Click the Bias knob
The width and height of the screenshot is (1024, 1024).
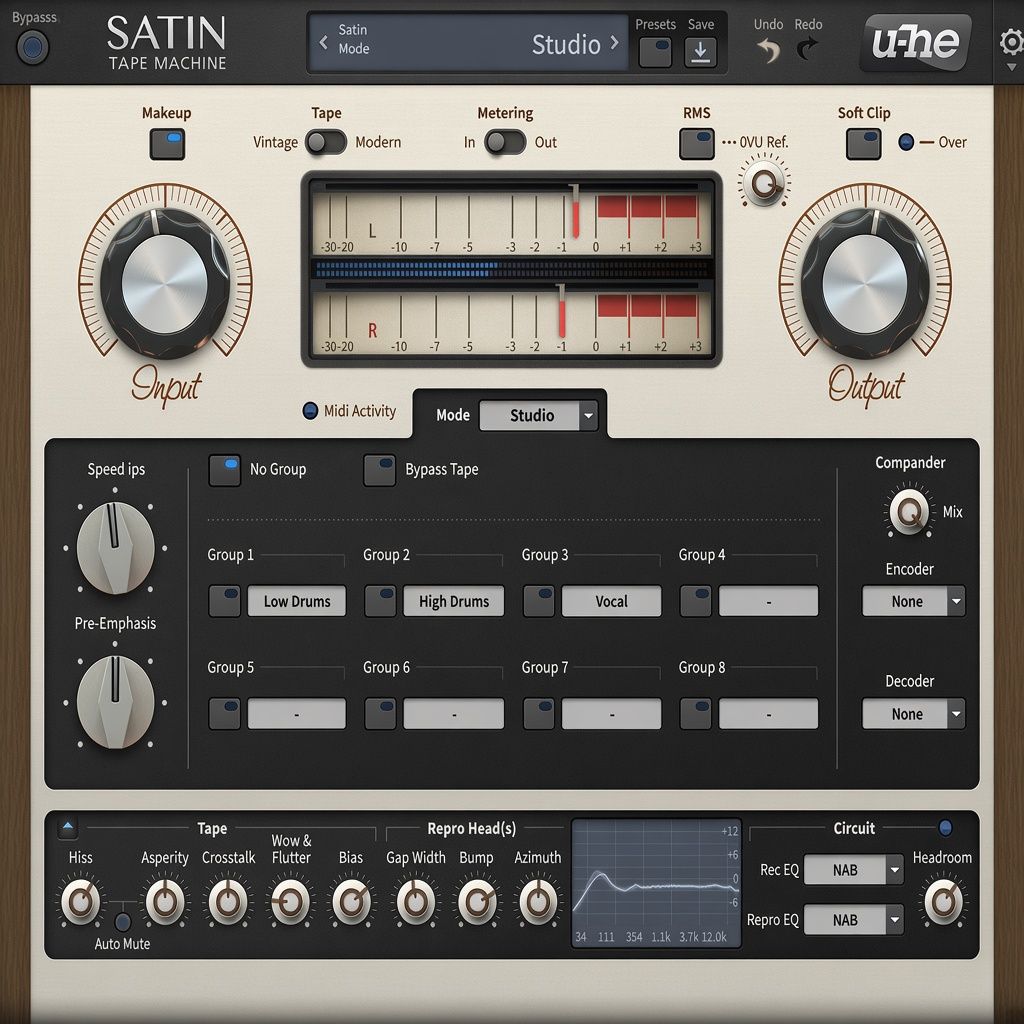click(x=351, y=902)
